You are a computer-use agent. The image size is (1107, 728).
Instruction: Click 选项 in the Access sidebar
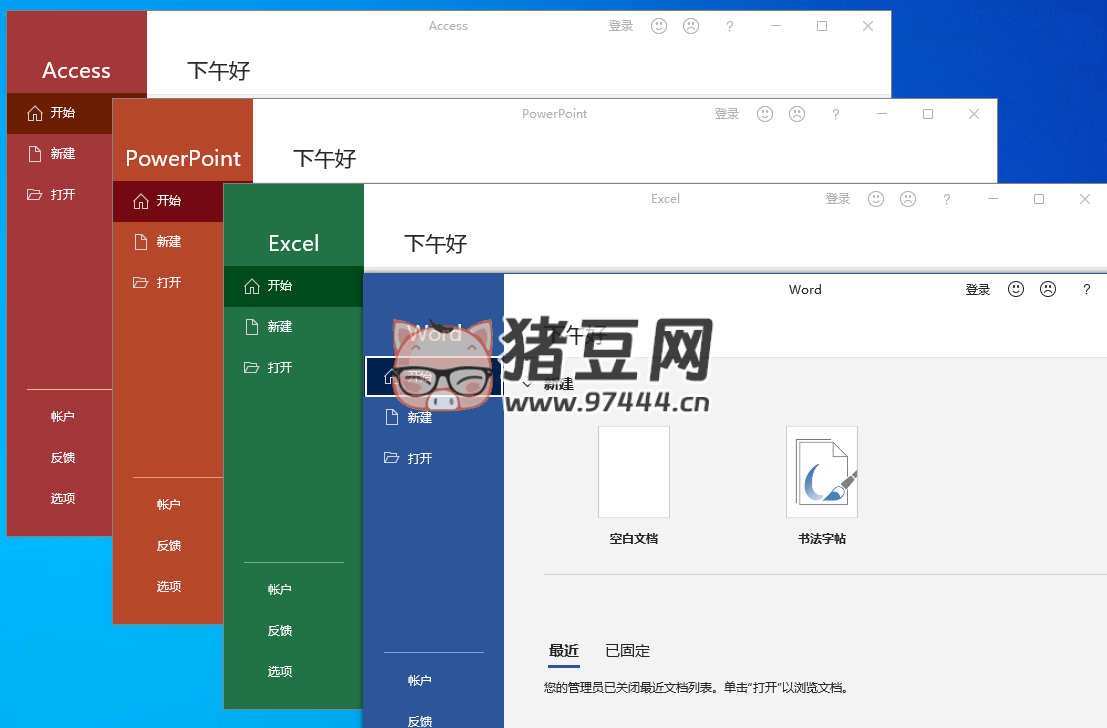pyautogui.click(x=63, y=498)
